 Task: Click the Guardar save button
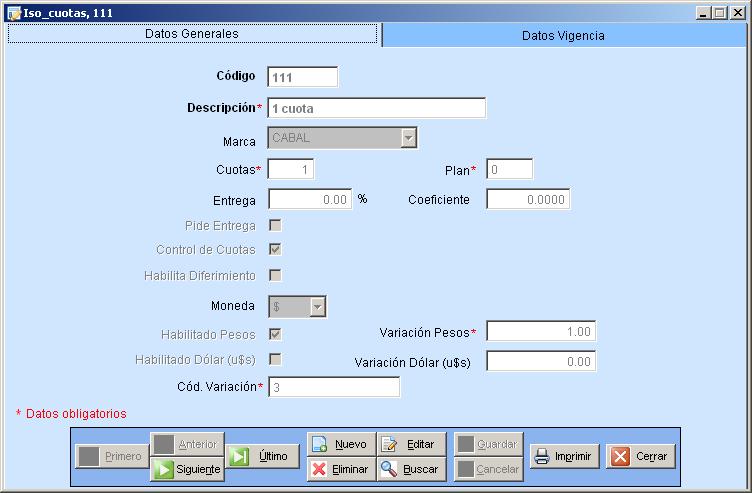(487, 444)
